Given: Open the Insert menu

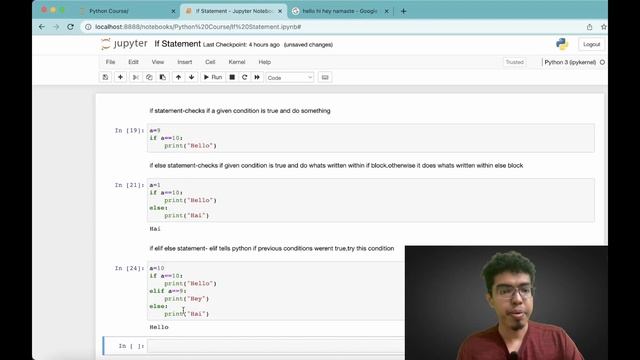Looking at the screenshot, I should click(x=184, y=62).
